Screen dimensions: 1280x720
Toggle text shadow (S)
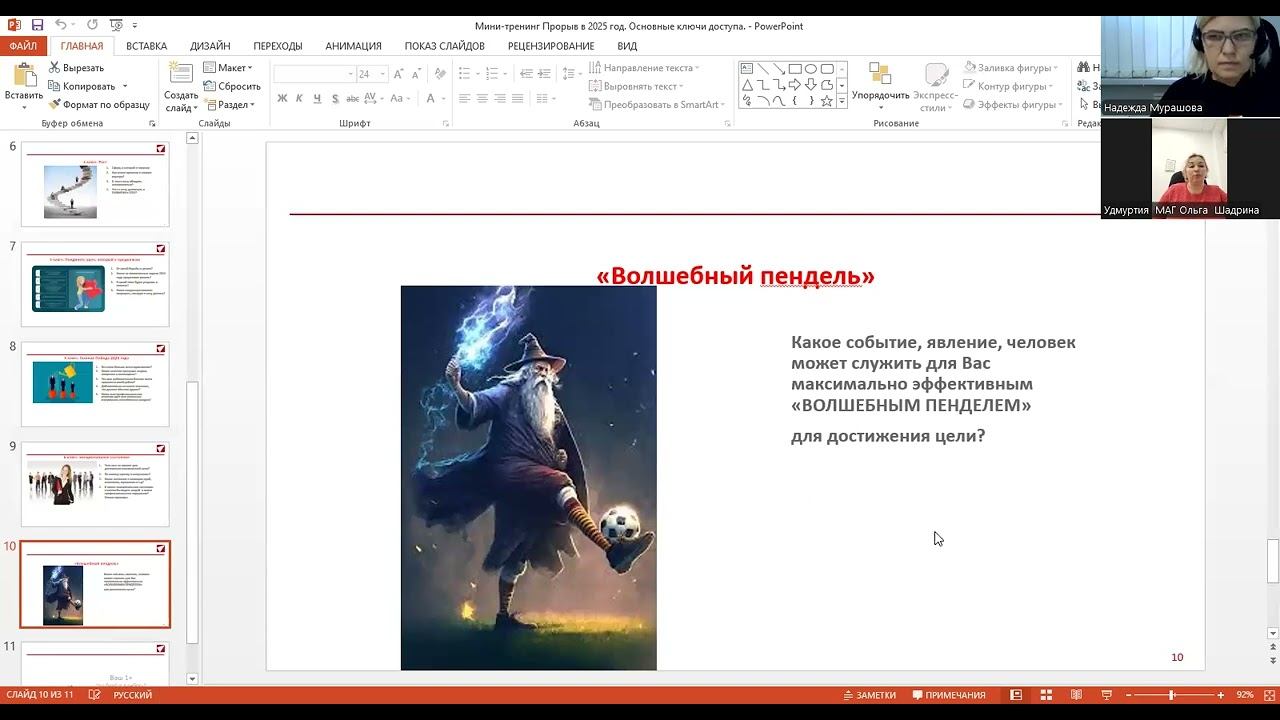pyautogui.click(x=335, y=99)
